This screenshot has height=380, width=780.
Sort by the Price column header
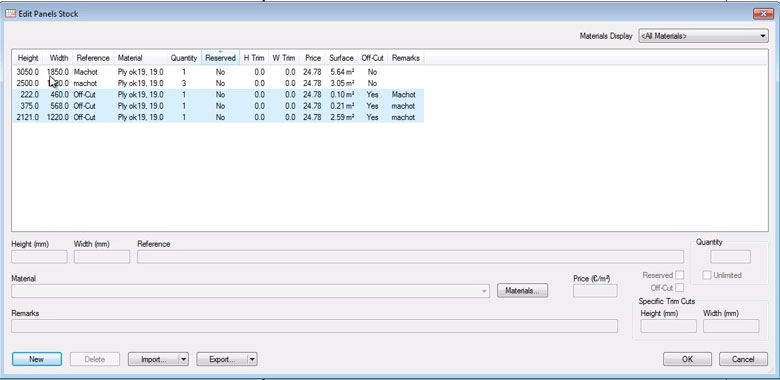click(x=312, y=58)
